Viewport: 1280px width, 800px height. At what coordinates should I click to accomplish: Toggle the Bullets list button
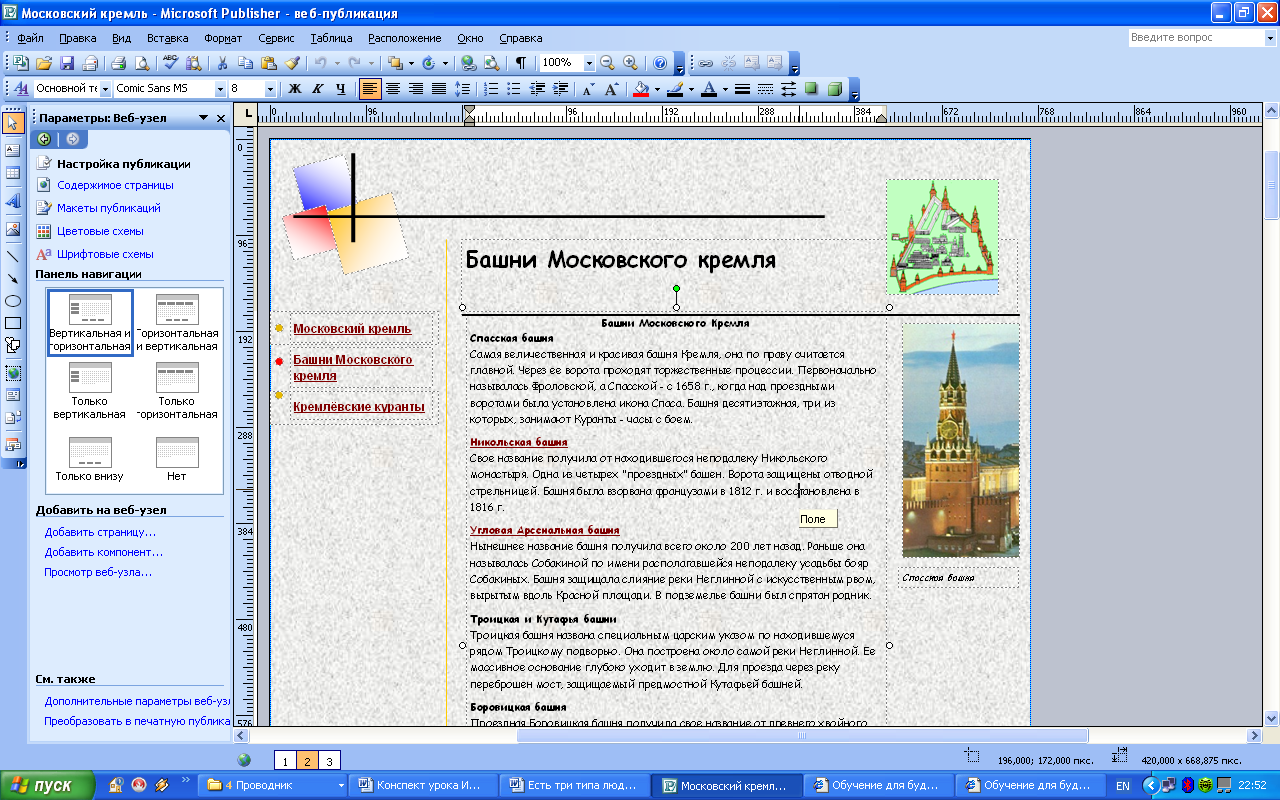514,89
